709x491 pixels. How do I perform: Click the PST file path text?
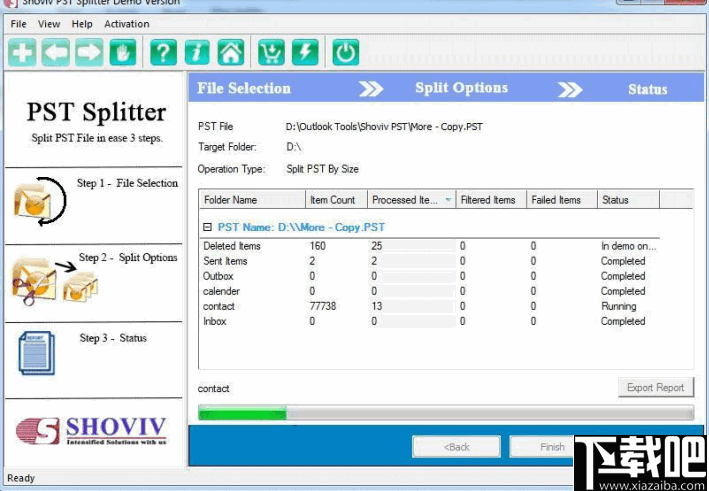[x=384, y=127]
